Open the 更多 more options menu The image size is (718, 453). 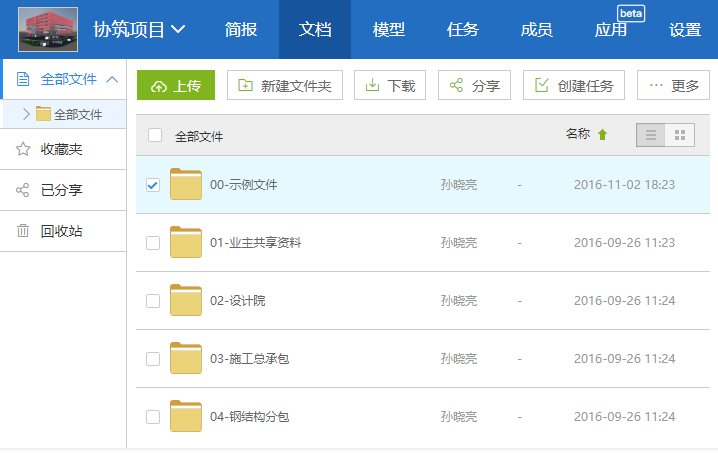[x=673, y=85]
